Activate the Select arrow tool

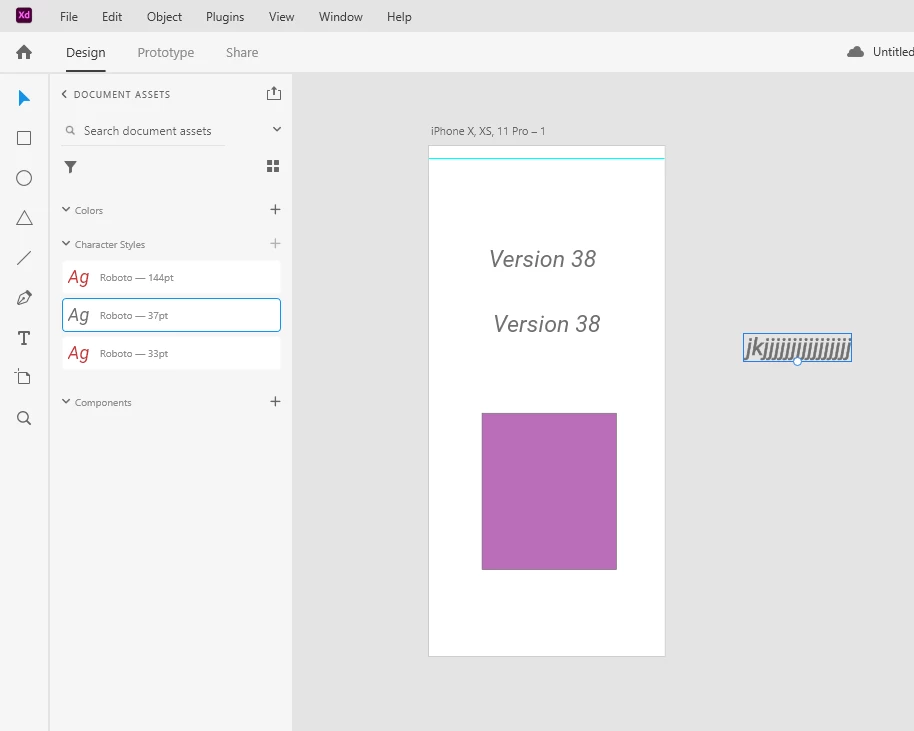coord(24,98)
